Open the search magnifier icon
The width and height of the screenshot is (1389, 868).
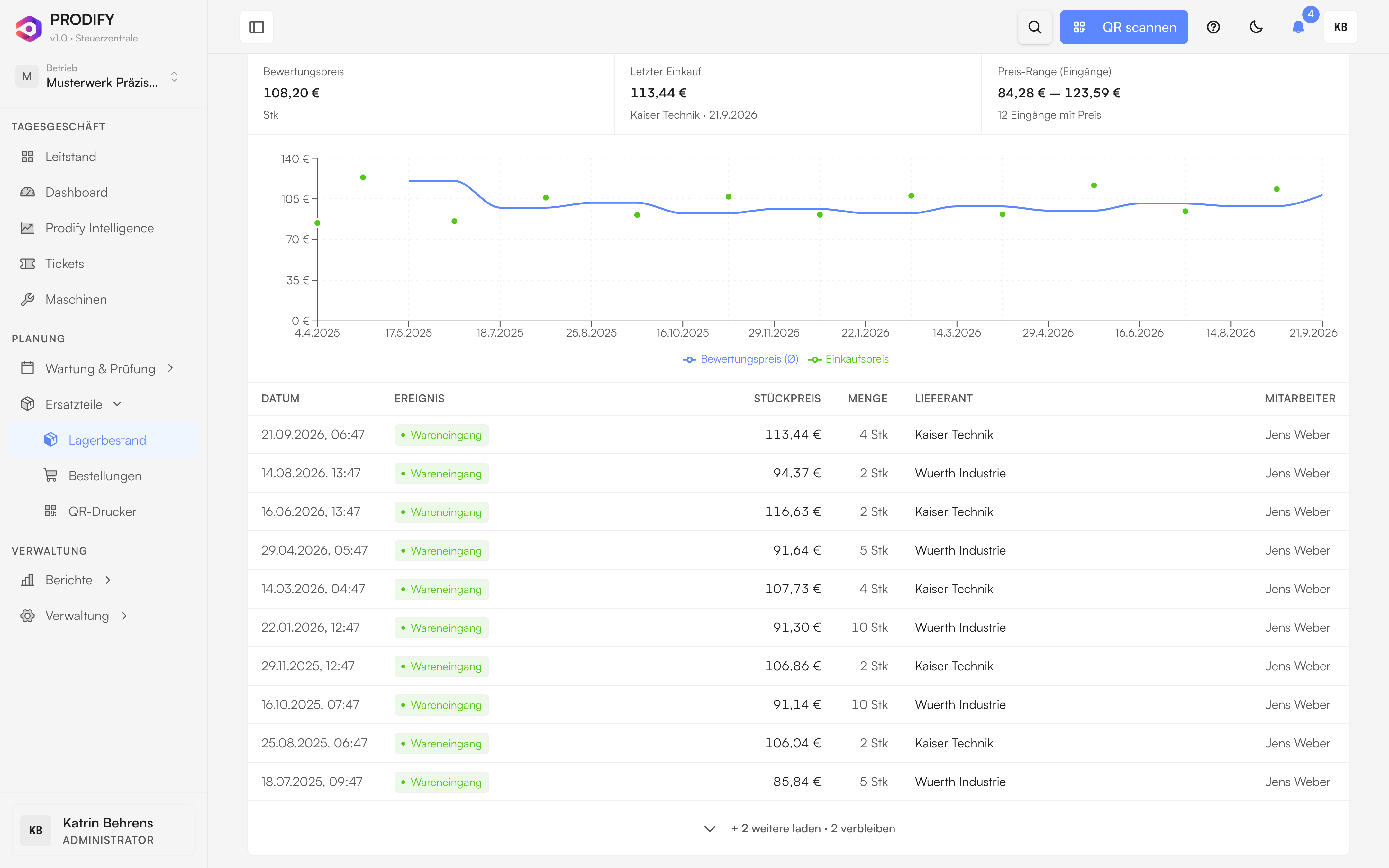pyautogui.click(x=1034, y=27)
